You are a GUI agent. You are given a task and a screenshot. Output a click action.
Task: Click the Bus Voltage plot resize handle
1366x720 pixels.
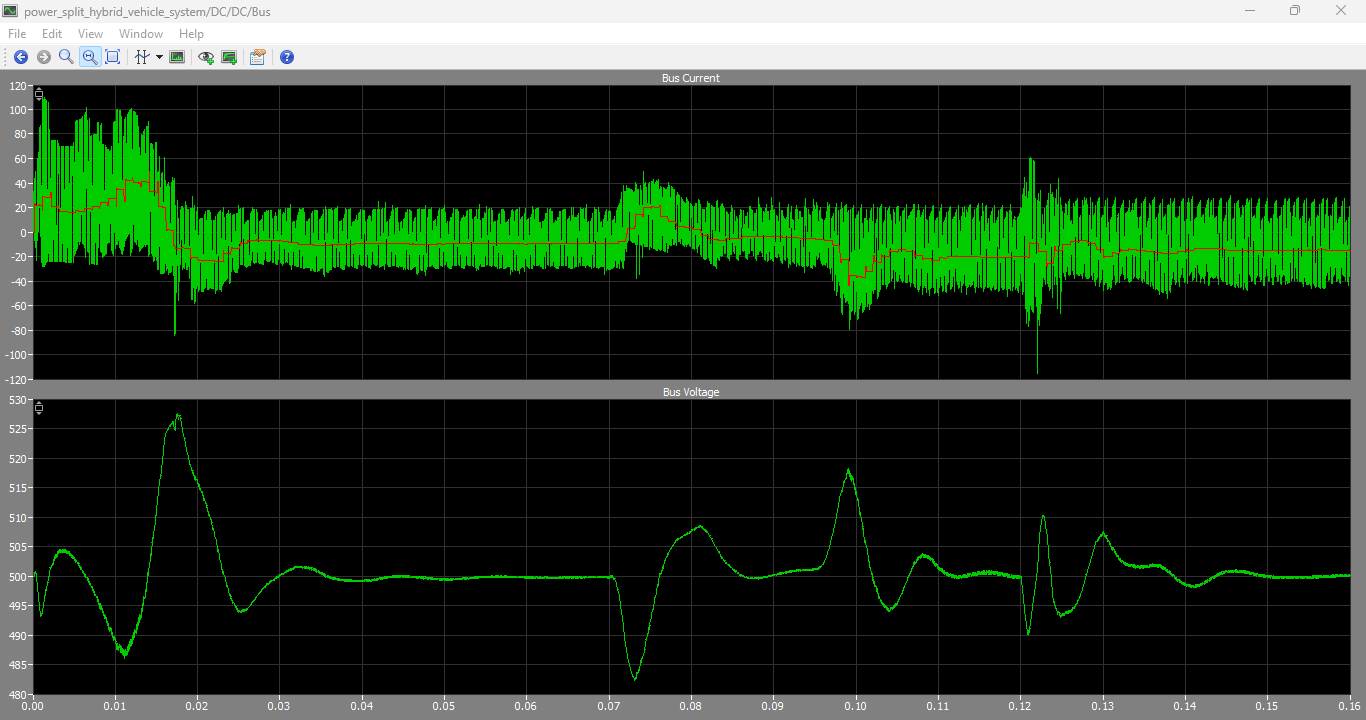(x=39, y=408)
